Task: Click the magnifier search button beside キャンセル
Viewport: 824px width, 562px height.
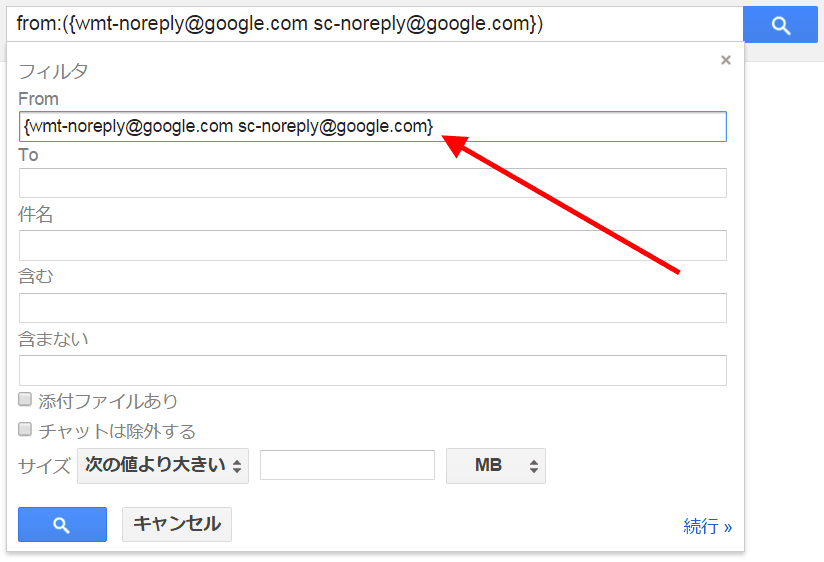Action: pos(62,525)
